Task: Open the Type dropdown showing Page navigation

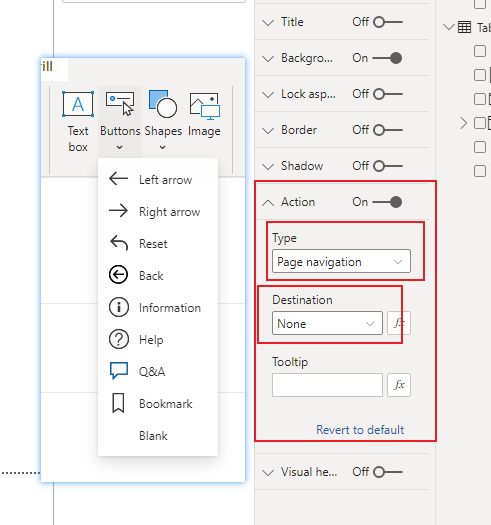Action: [341, 261]
